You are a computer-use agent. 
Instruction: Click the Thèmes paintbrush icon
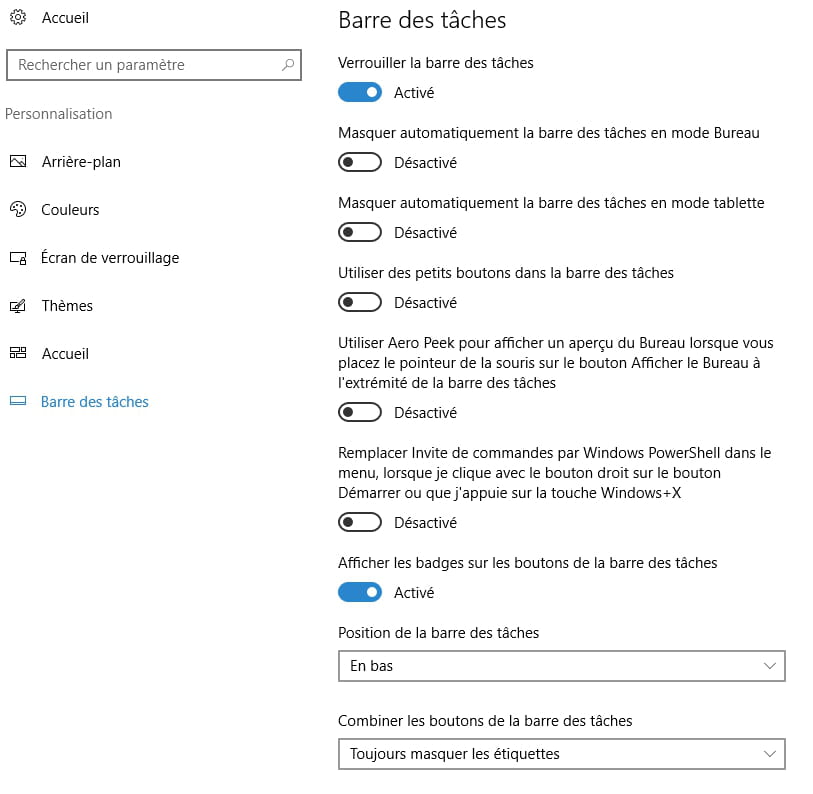(18, 306)
